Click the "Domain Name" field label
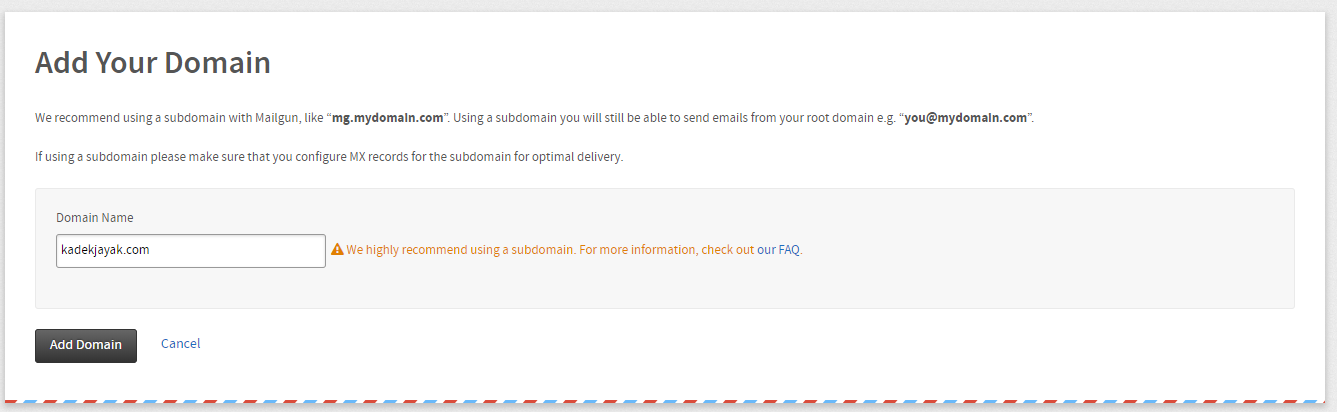Screen dimensions: 1337x412 tap(94, 218)
